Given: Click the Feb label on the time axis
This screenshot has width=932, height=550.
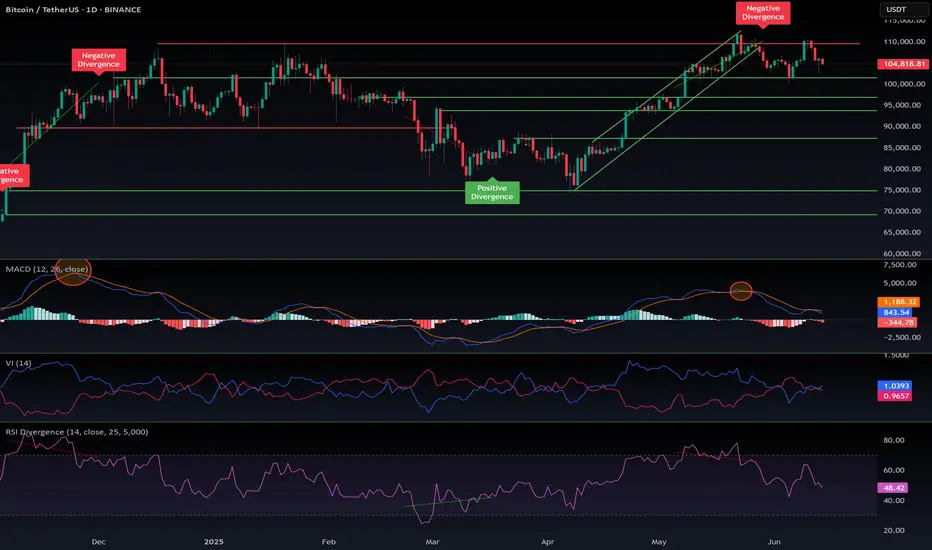Looking at the screenshot, I should [329, 542].
